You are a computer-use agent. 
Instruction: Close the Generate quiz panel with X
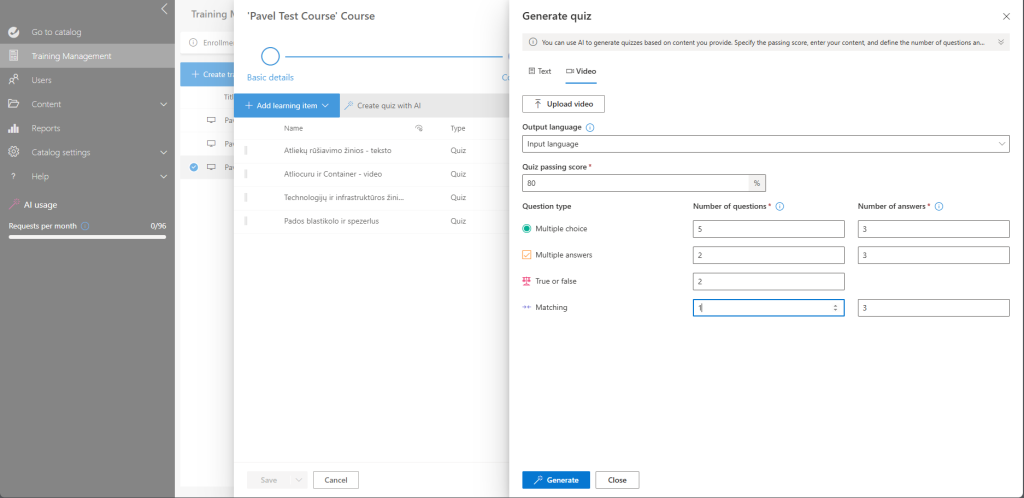pos(1006,17)
